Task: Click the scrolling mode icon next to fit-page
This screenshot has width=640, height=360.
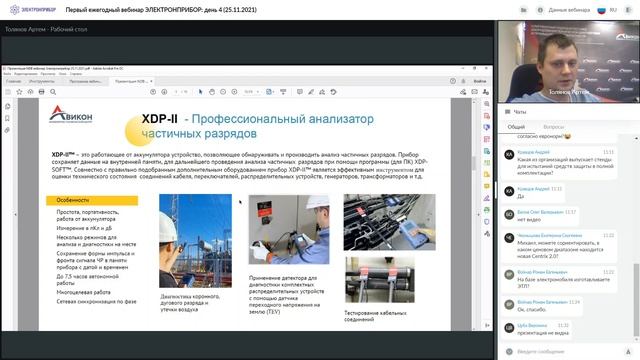Action: coord(283,92)
